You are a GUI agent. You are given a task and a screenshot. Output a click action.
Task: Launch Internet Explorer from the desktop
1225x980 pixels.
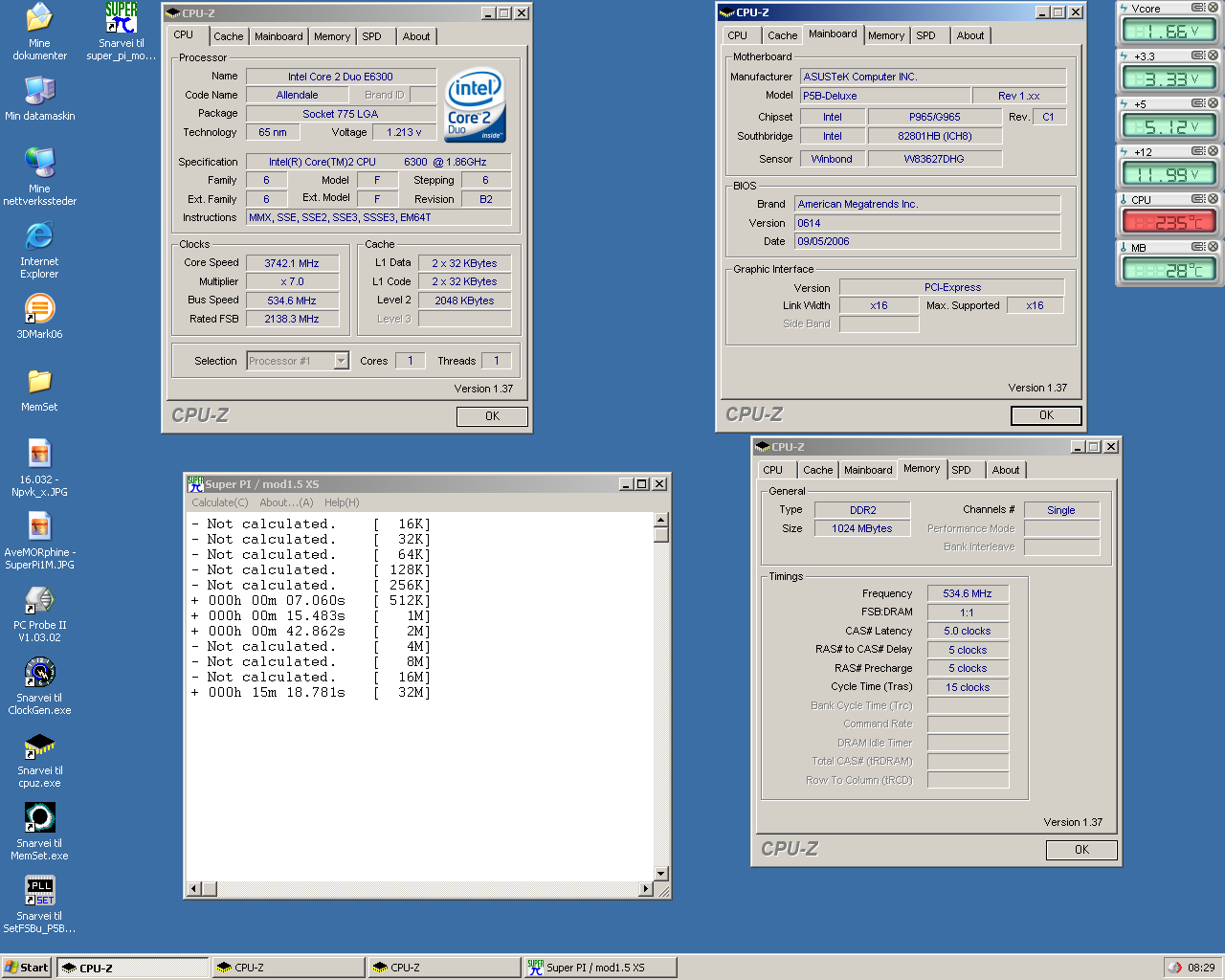point(39,250)
